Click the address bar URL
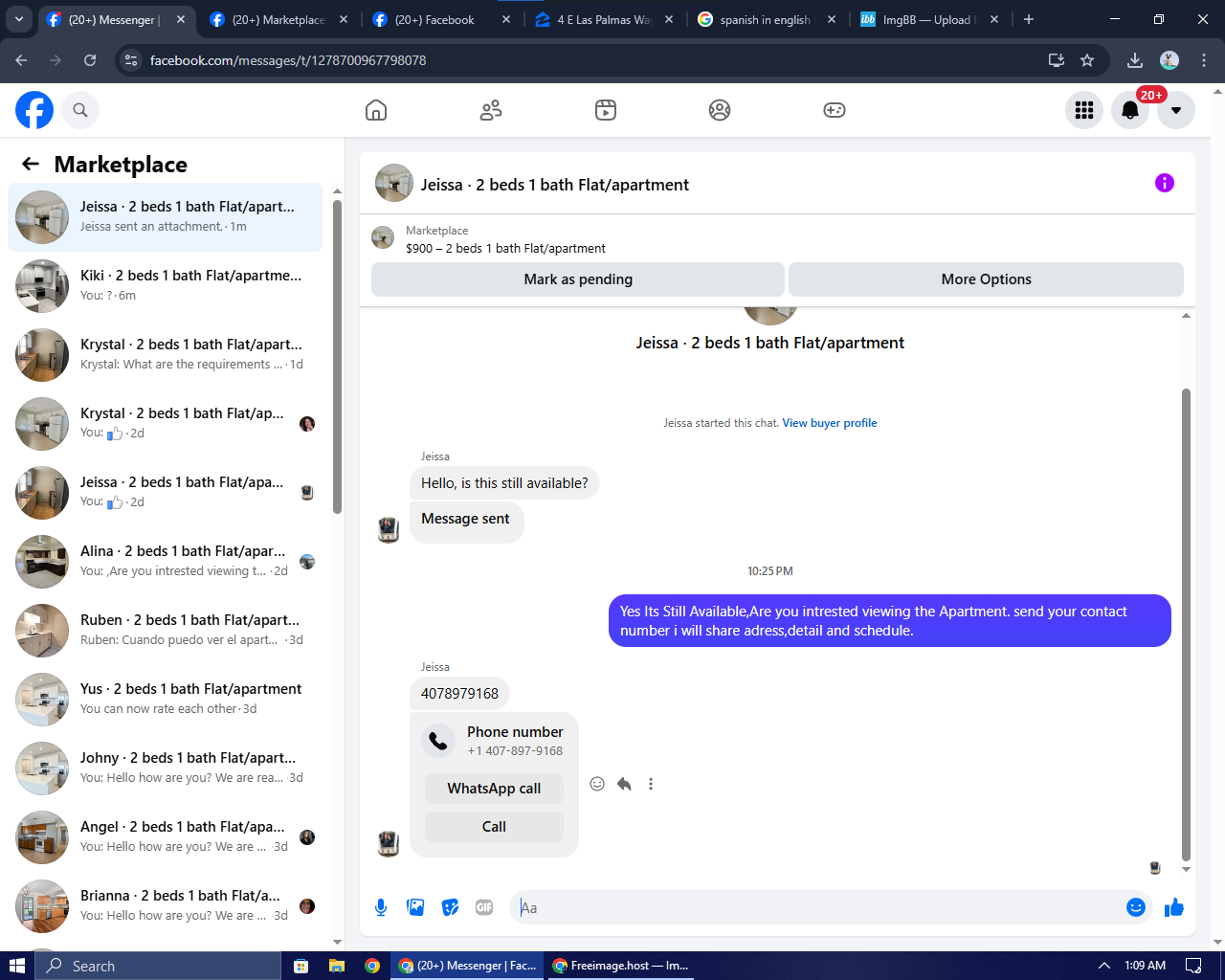 288,60
